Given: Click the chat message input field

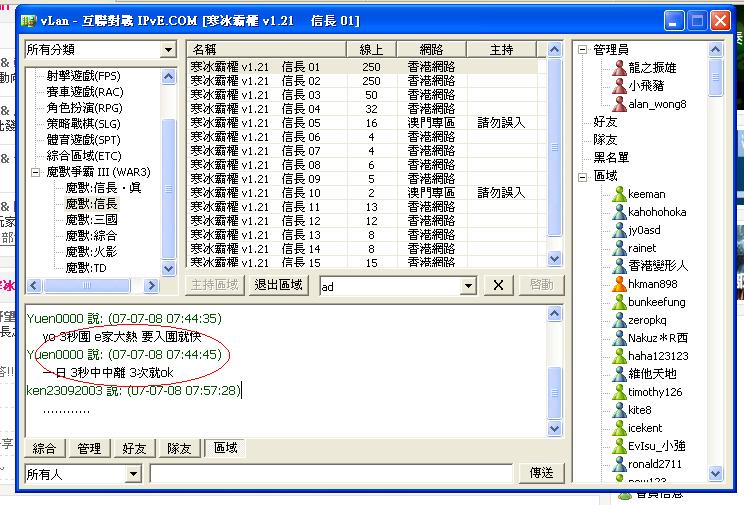Looking at the screenshot, I should click(x=331, y=474).
